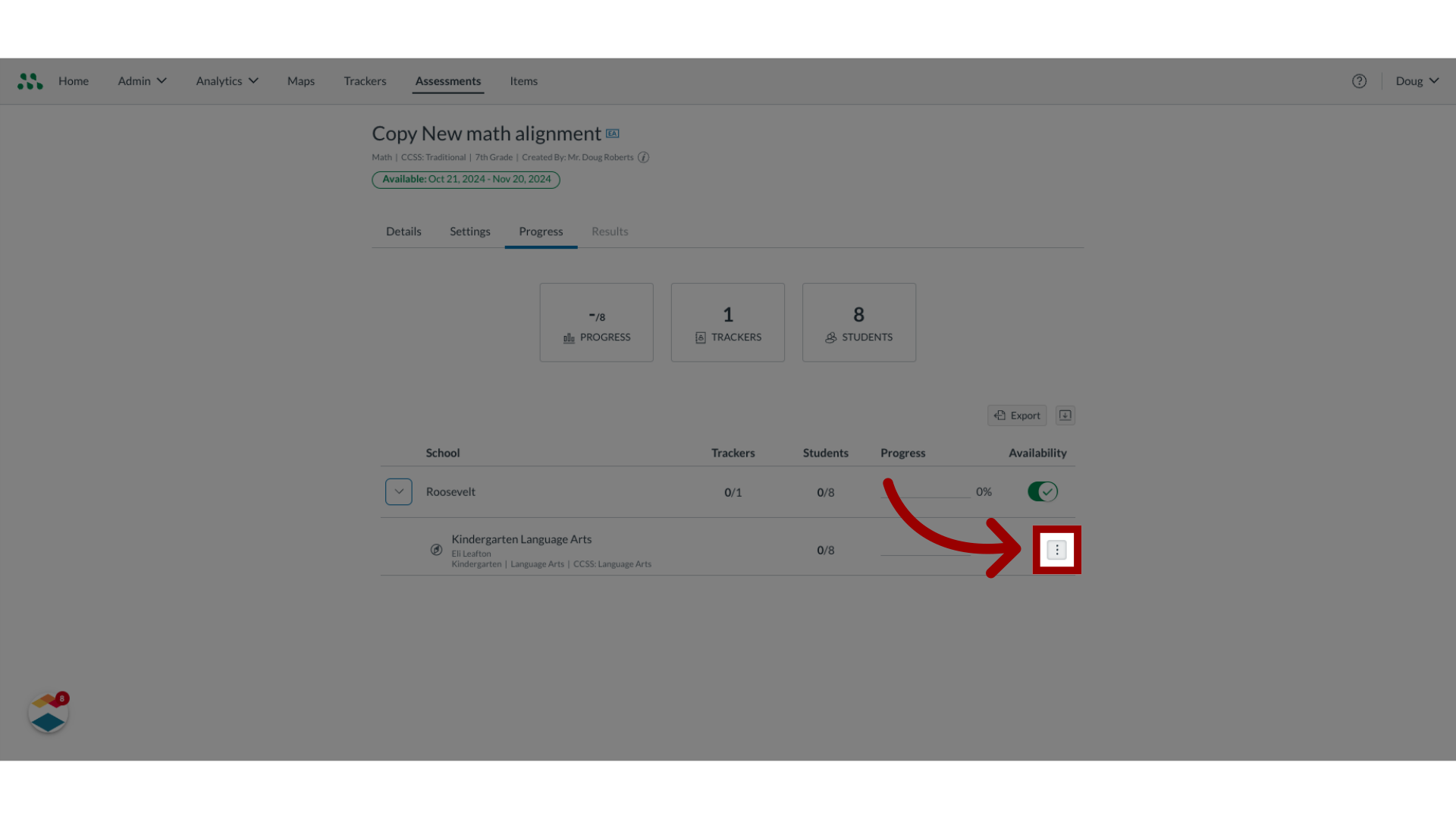Switch to the Details tab
The height and width of the screenshot is (819, 1456).
point(403,231)
